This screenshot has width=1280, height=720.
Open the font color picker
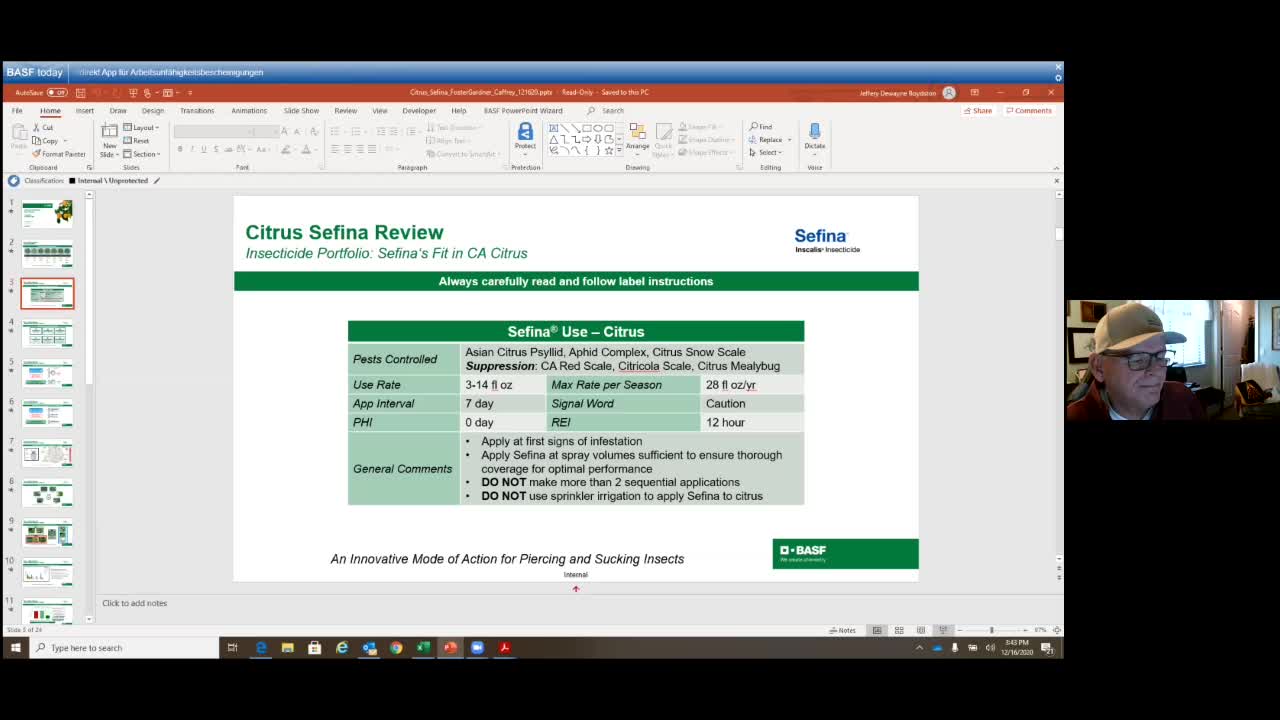point(310,150)
